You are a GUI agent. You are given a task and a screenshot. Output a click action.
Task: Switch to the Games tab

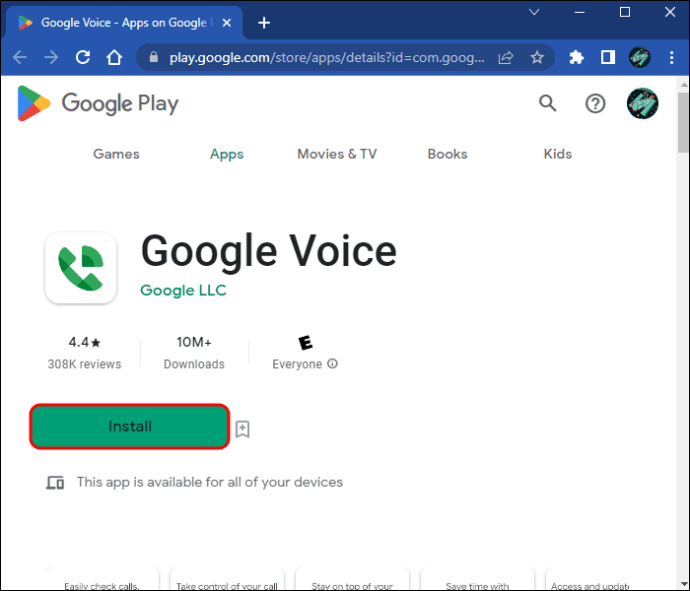(116, 154)
